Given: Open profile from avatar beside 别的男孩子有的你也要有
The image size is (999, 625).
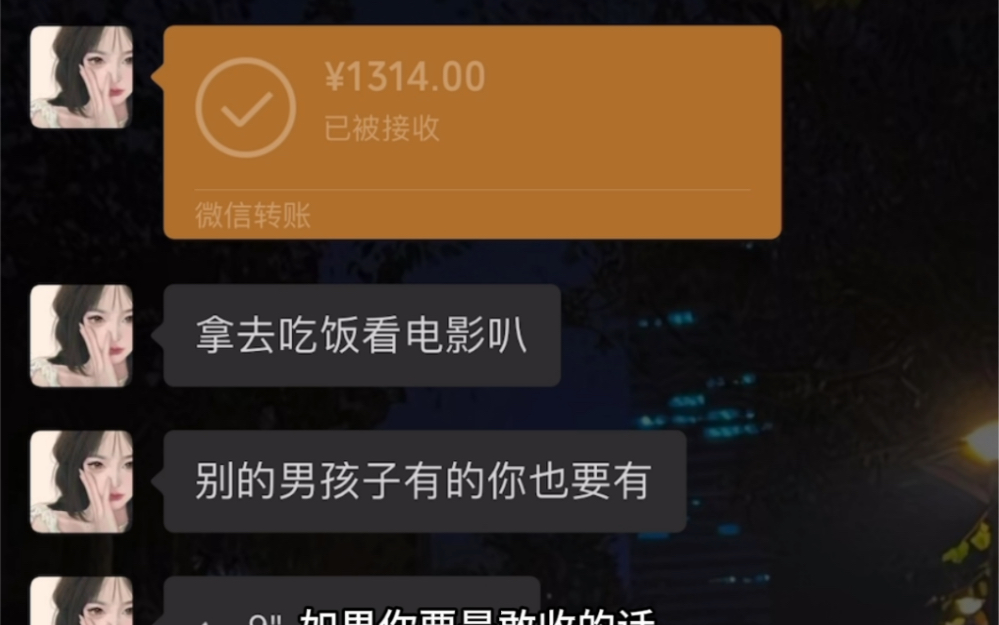Looking at the screenshot, I should [x=82, y=482].
